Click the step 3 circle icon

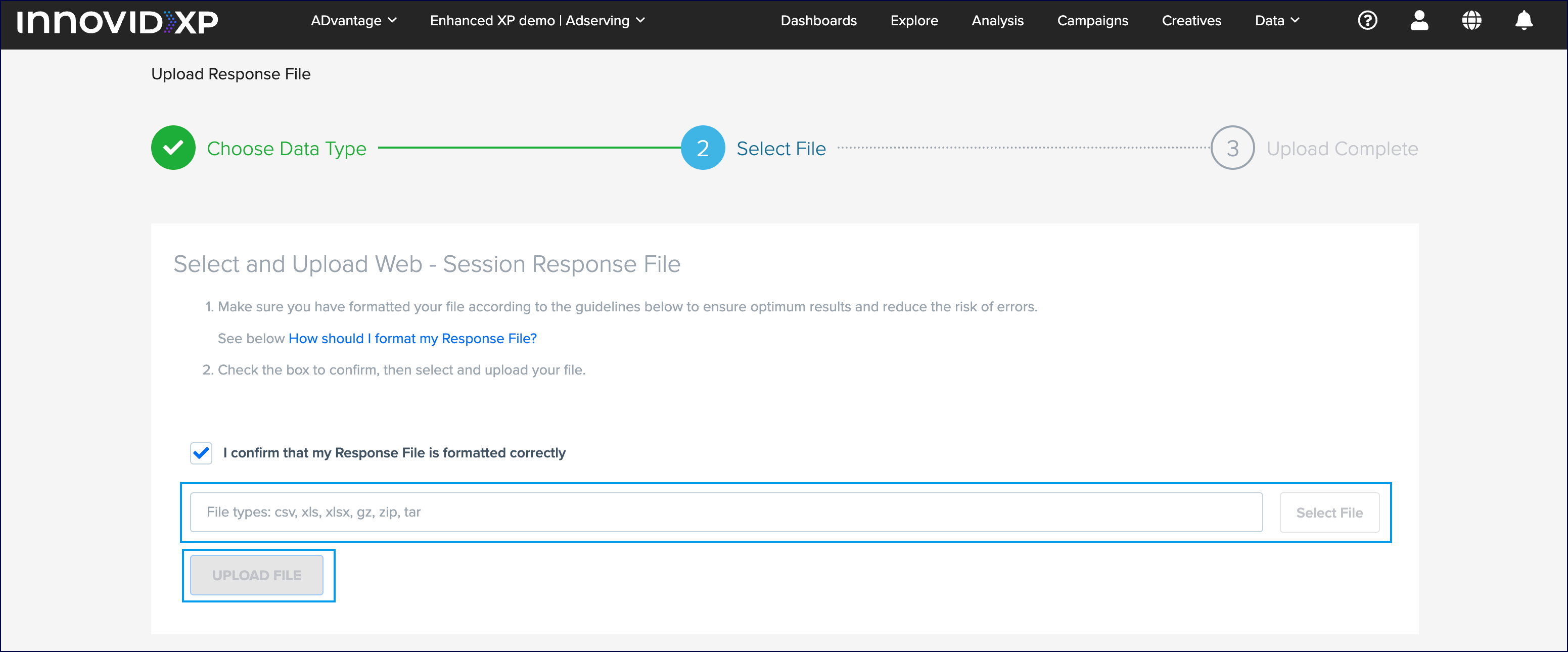[1232, 148]
